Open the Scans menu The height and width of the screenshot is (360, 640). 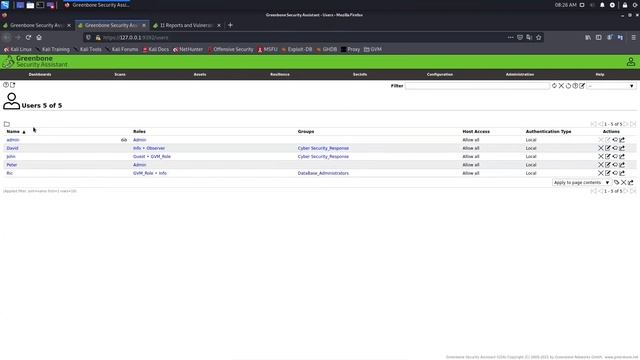(x=120, y=74)
